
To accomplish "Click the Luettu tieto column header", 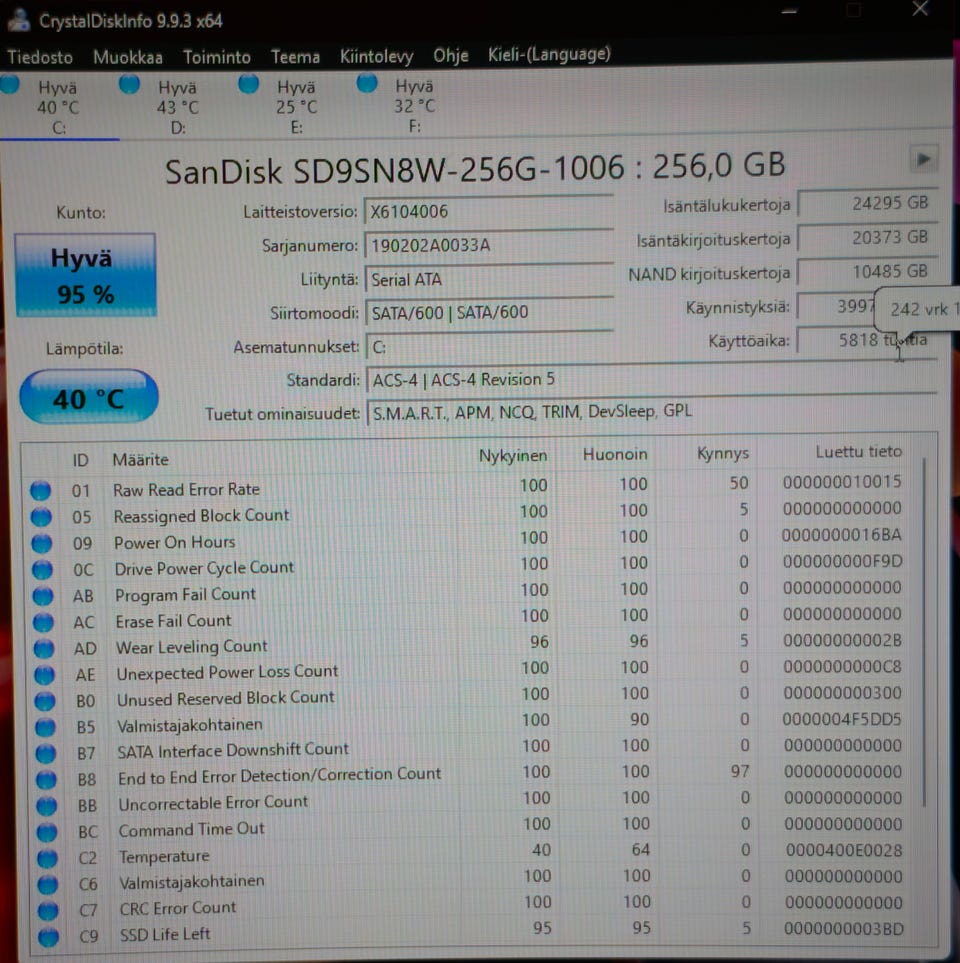I will click(x=859, y=452).
